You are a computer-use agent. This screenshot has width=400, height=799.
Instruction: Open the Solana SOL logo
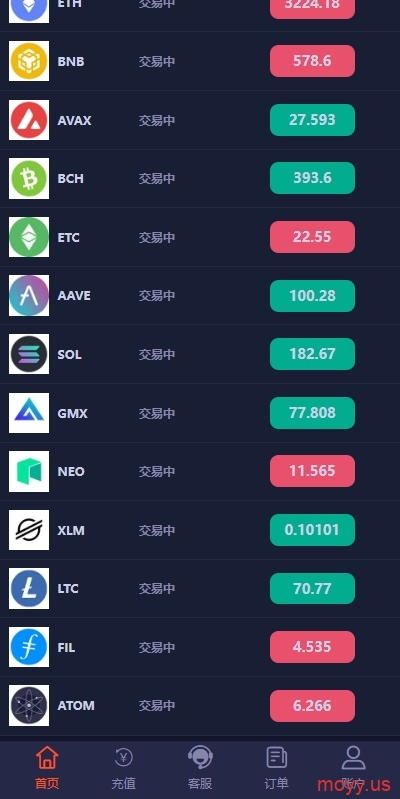pos(29,354)
